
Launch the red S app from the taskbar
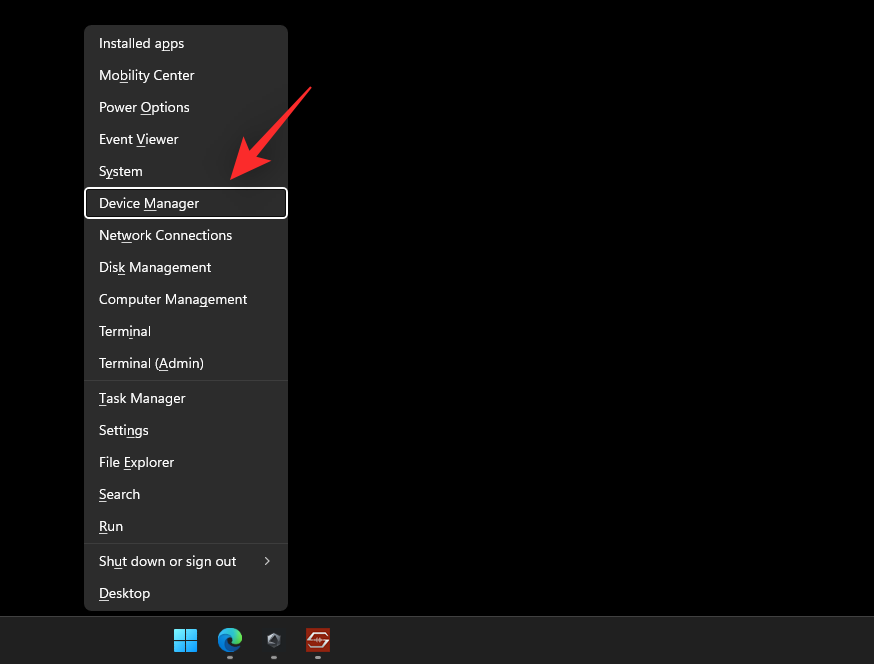317,642
